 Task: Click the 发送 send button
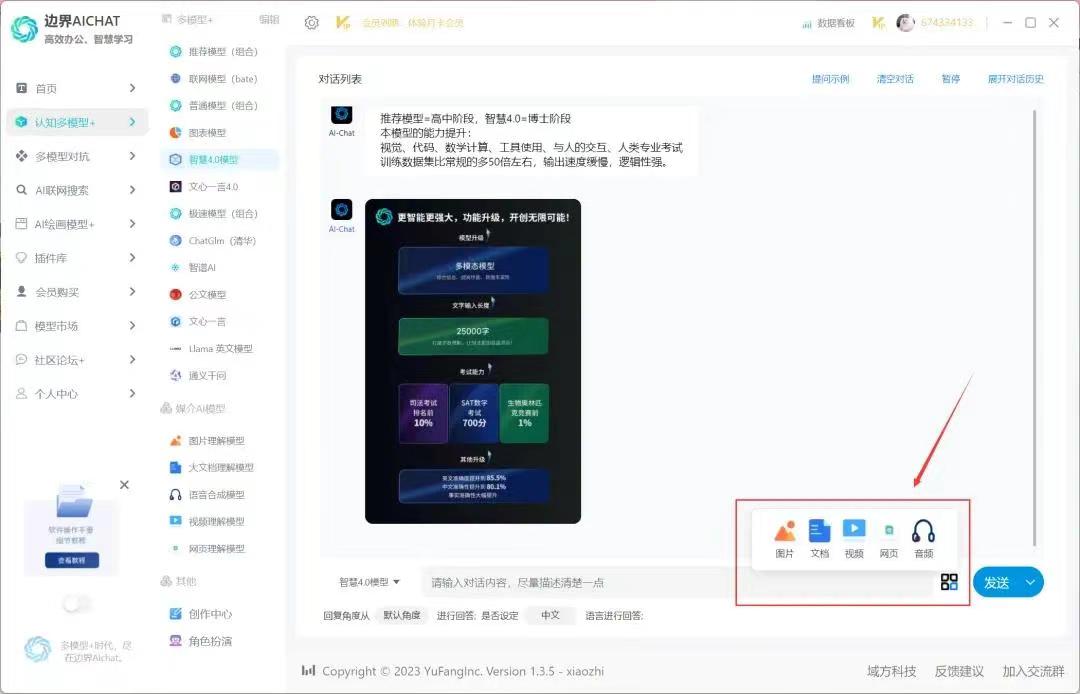(x=997, y=582)
